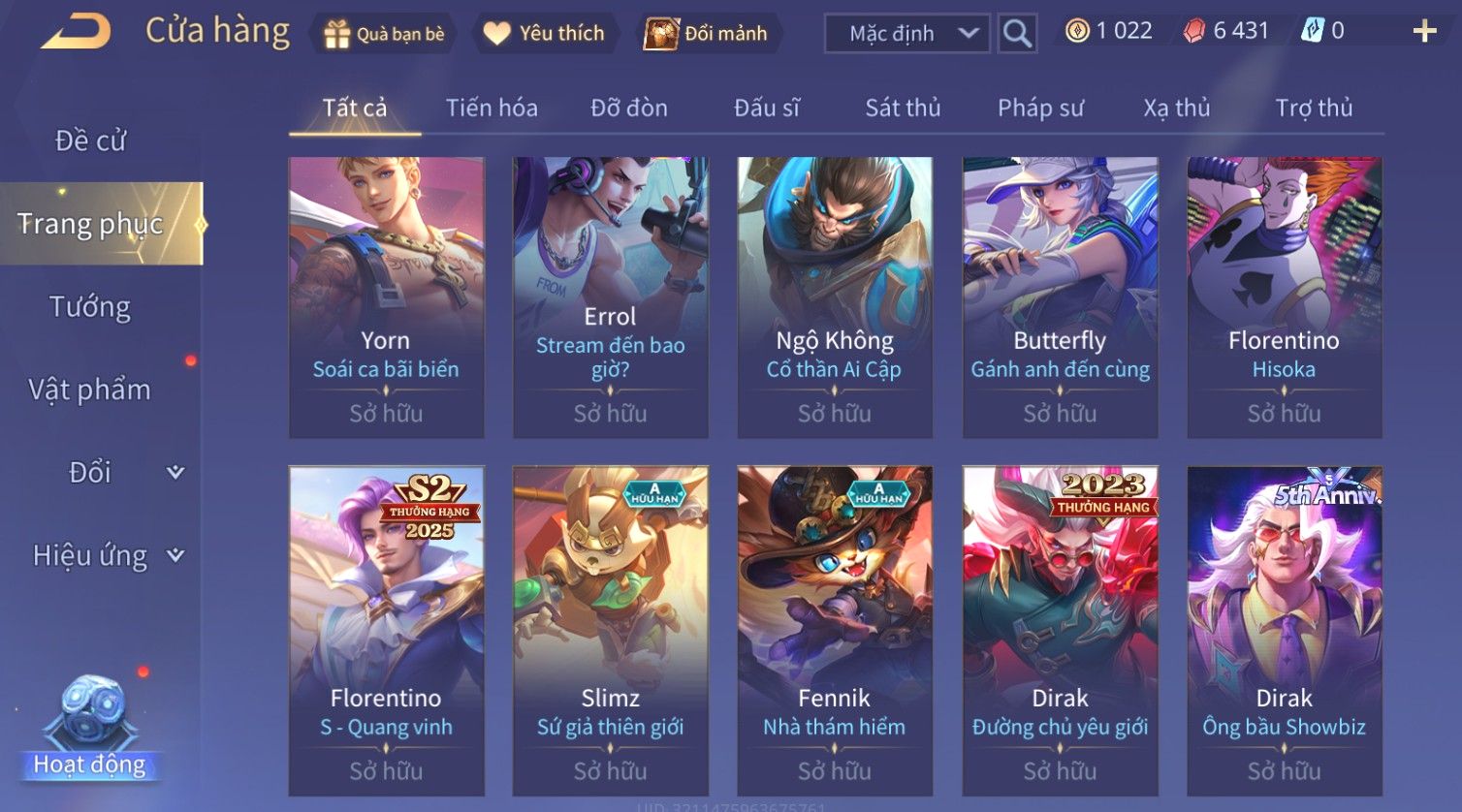Screen dimensions: 1462x812
Task: Open Quà bạn bè gift button
Action: pyautogui.click(x=385, y=34)
